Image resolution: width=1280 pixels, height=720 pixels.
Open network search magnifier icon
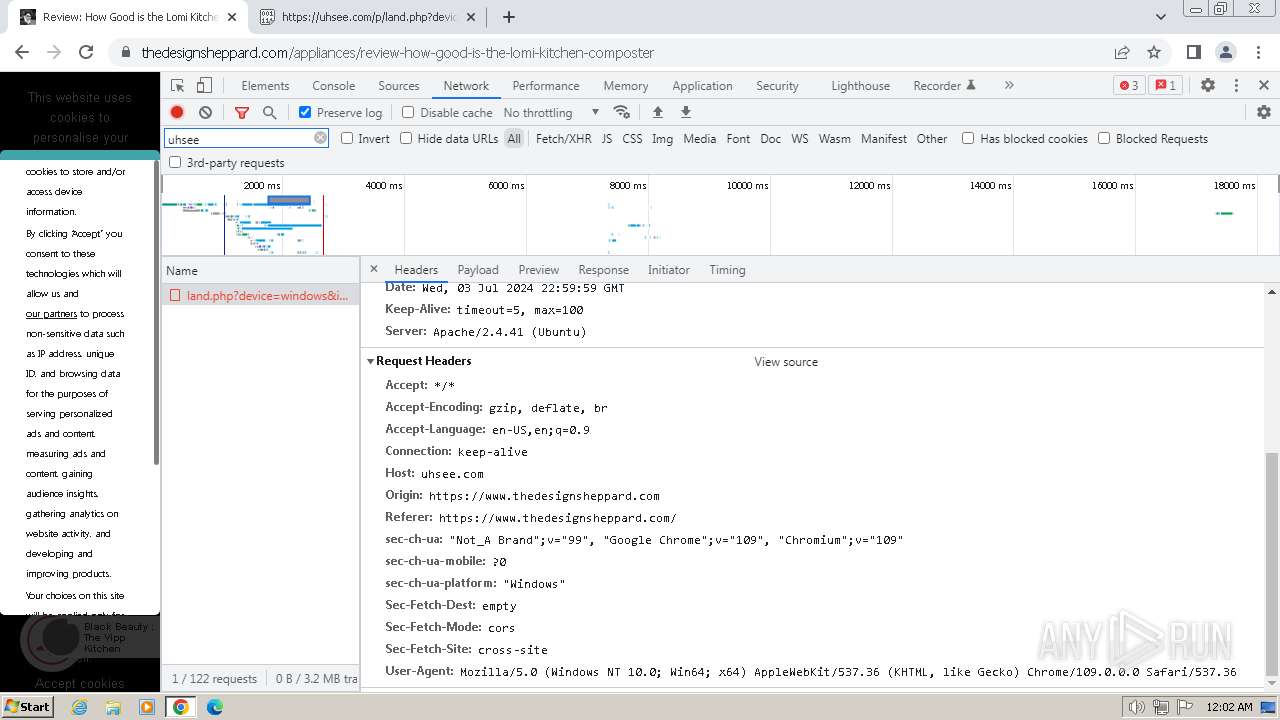(x=269, y=112)
